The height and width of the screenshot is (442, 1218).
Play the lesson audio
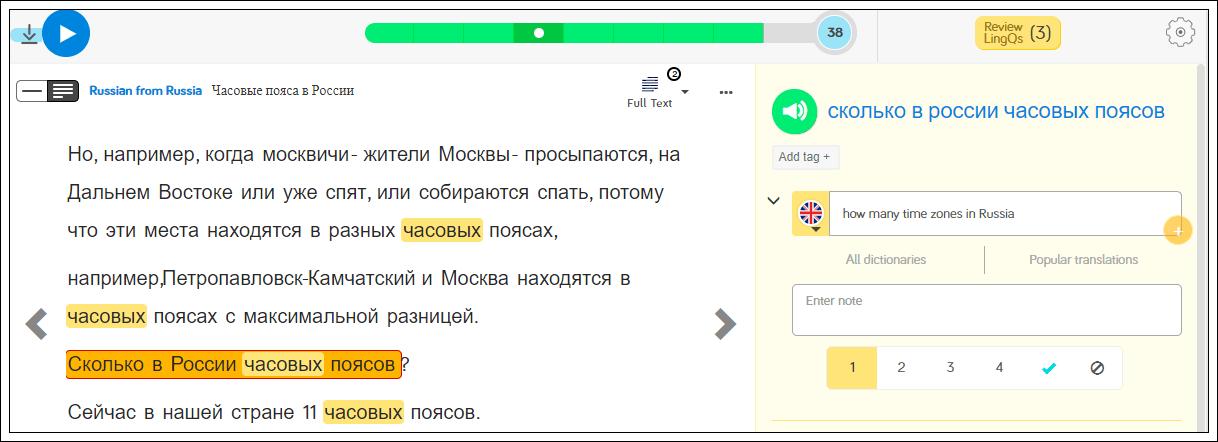66,33
